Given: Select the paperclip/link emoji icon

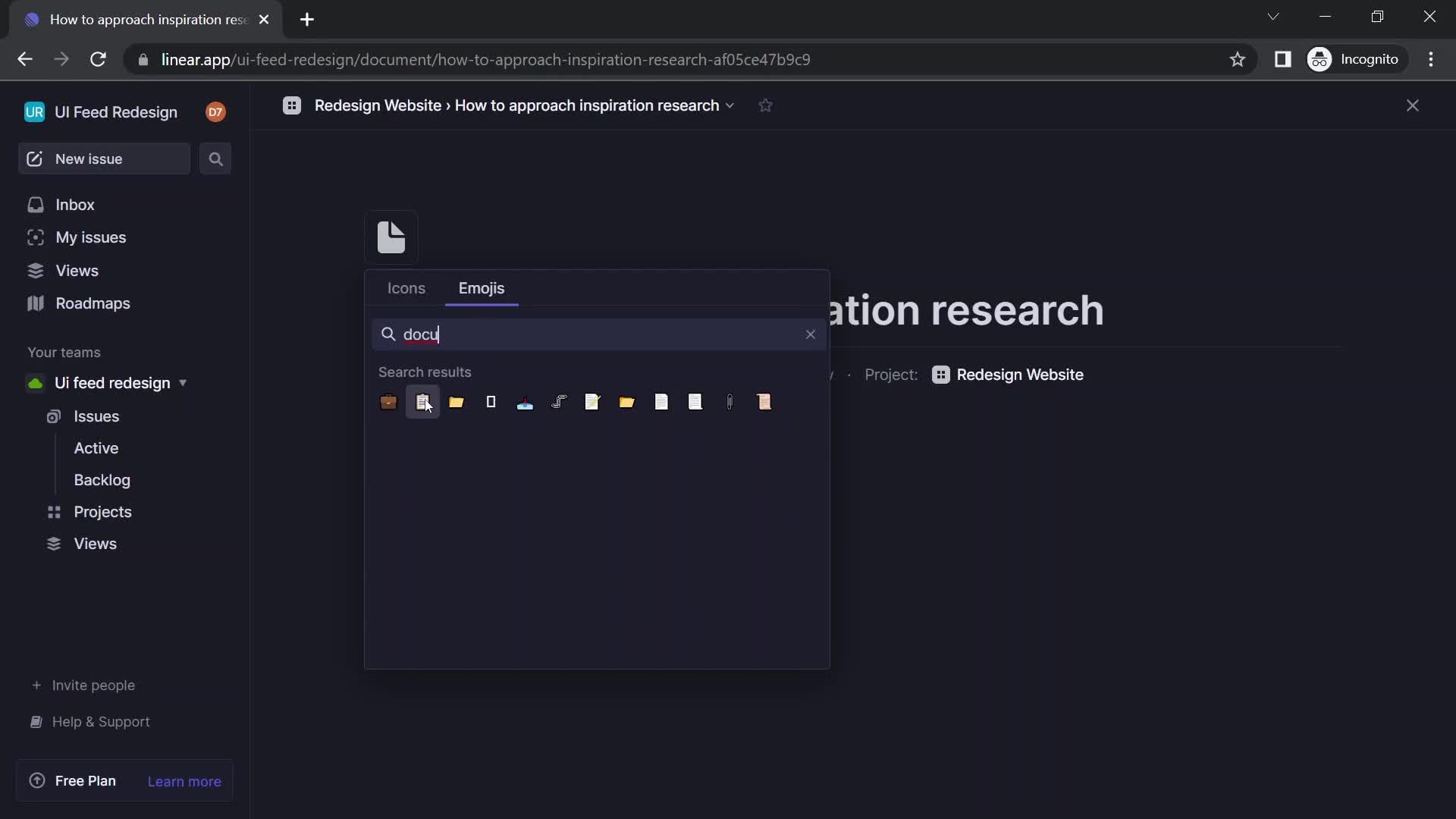Looking at the screenshot, I should click(x=731, y=402).
